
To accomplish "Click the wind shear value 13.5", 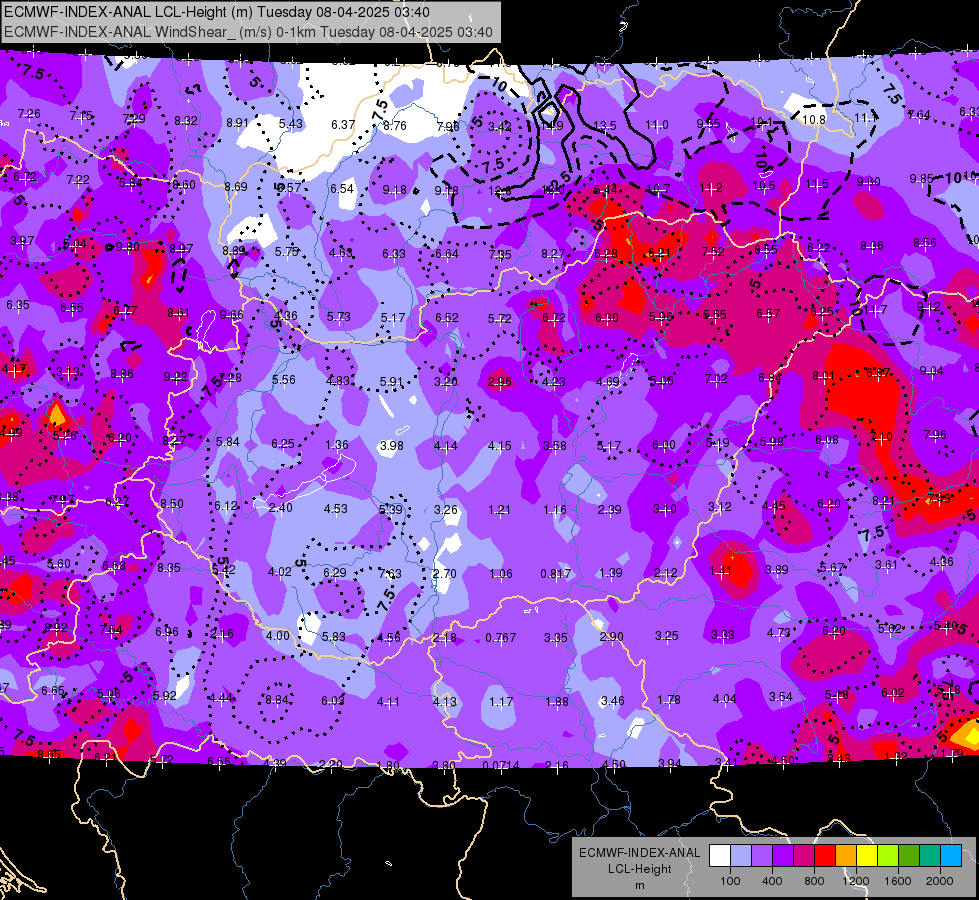I will pos(604,126).
